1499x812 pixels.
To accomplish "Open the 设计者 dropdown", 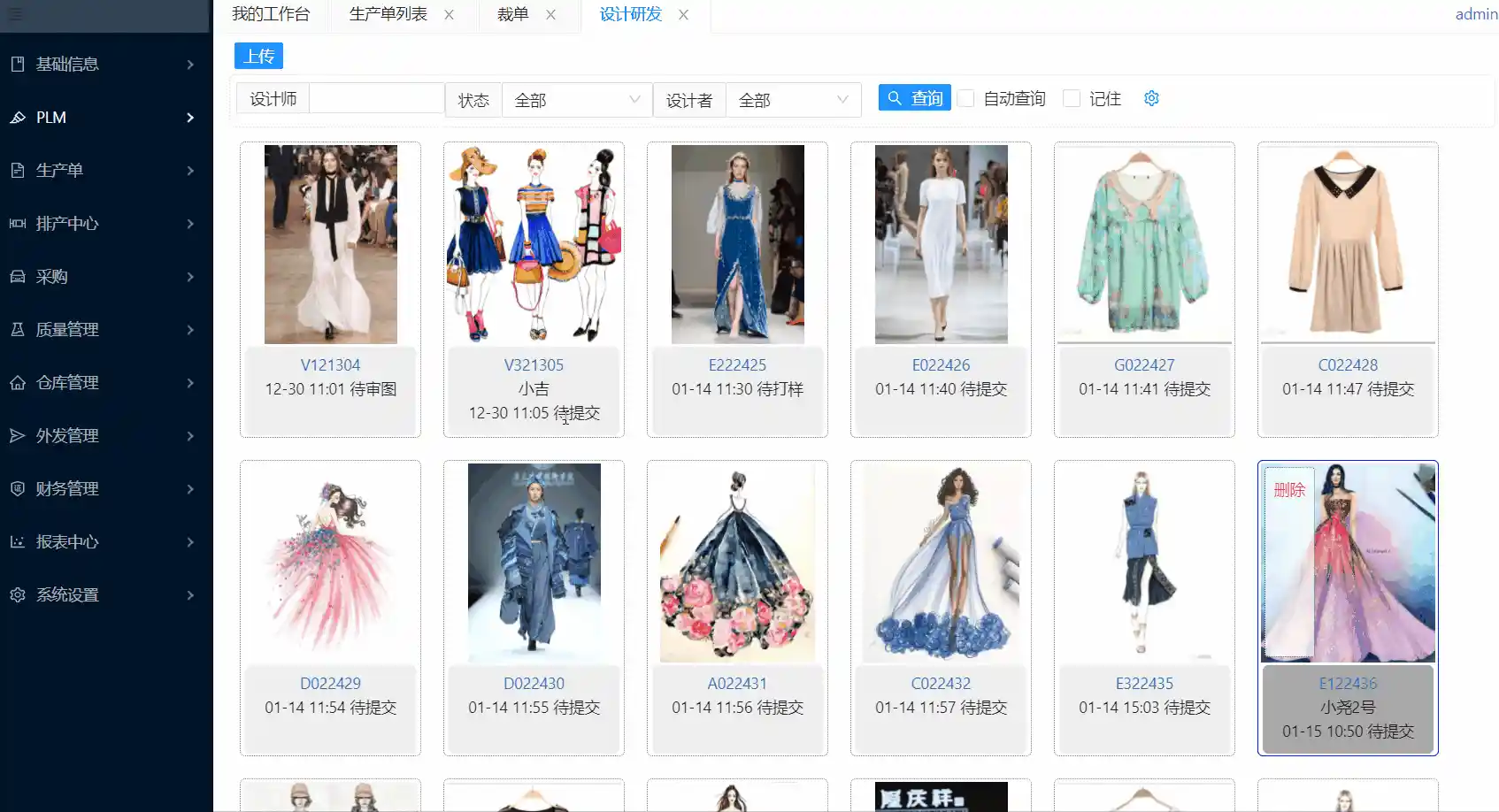I will tap(793, 100).
